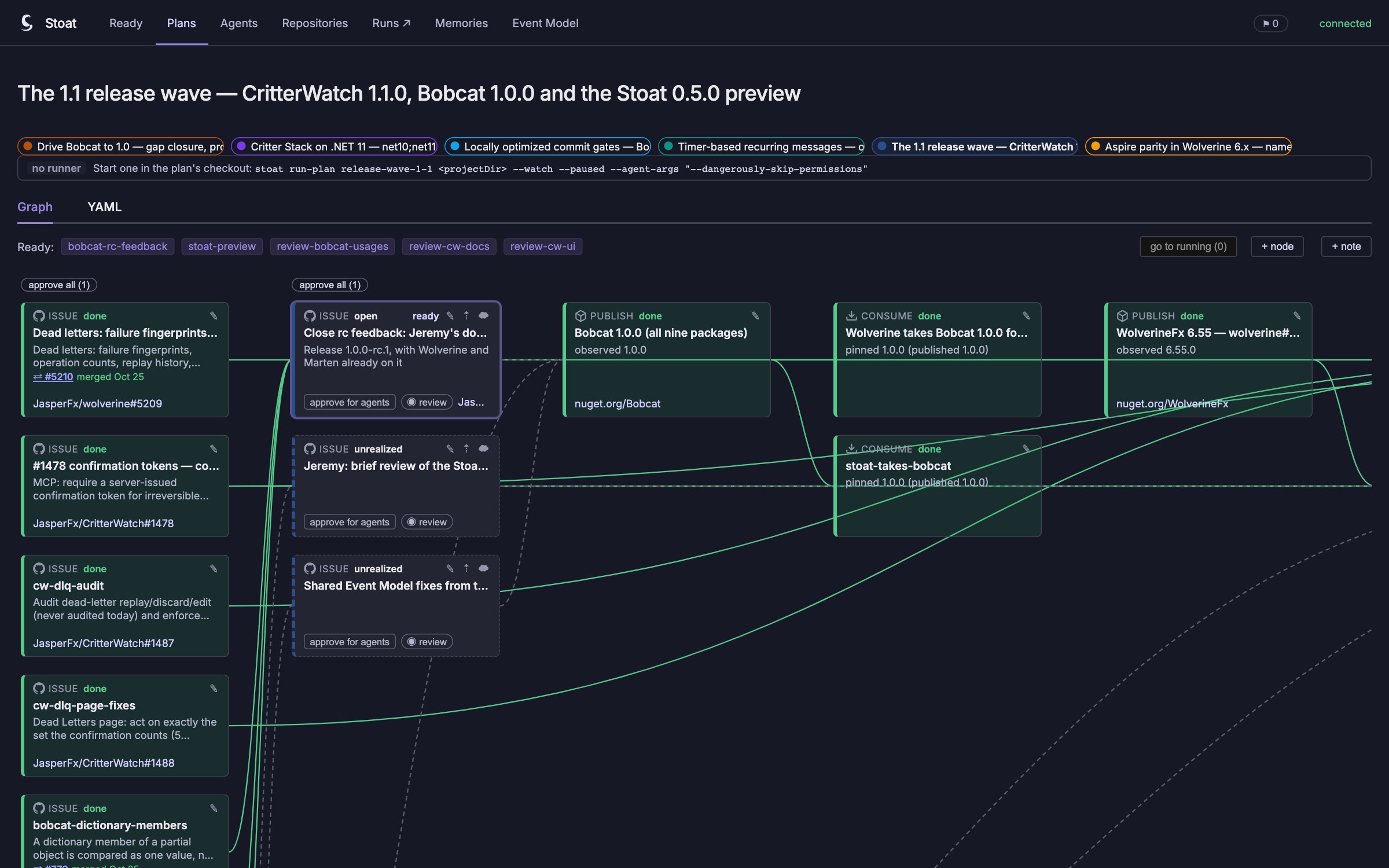Click up-arrow icon on 'Jeremy: brief review' card

[x=466, y=449]
